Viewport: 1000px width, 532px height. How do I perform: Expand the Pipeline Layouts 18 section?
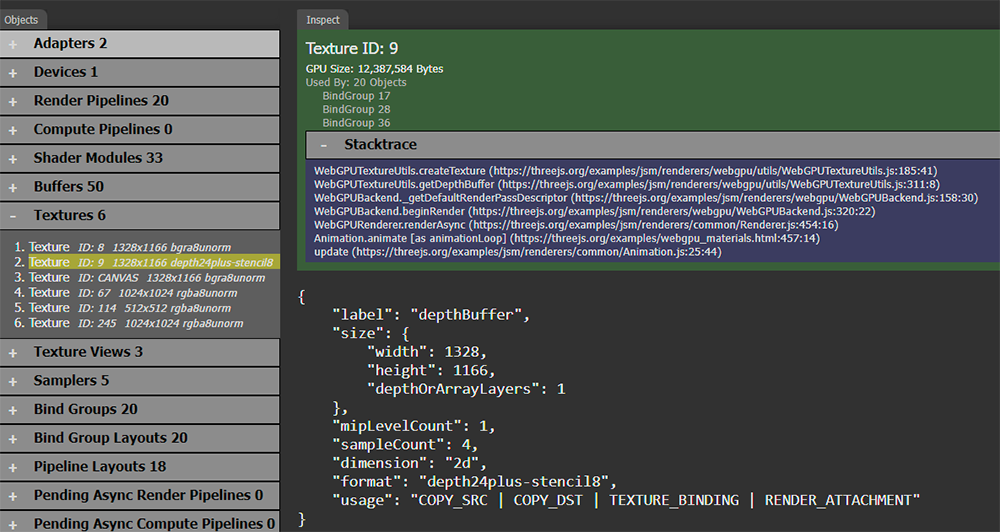(x=140, y=467)
